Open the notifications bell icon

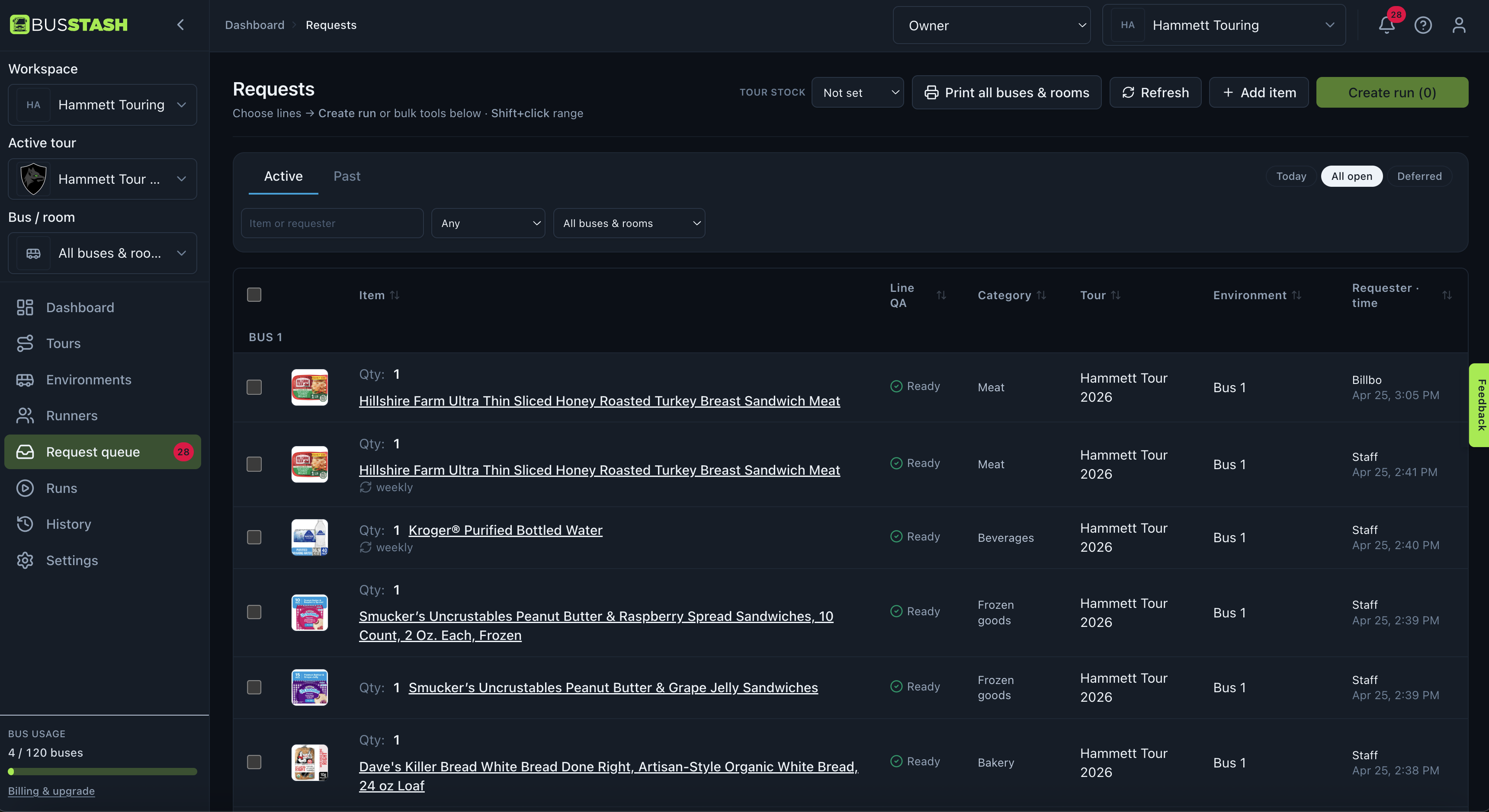point(1386,25)
